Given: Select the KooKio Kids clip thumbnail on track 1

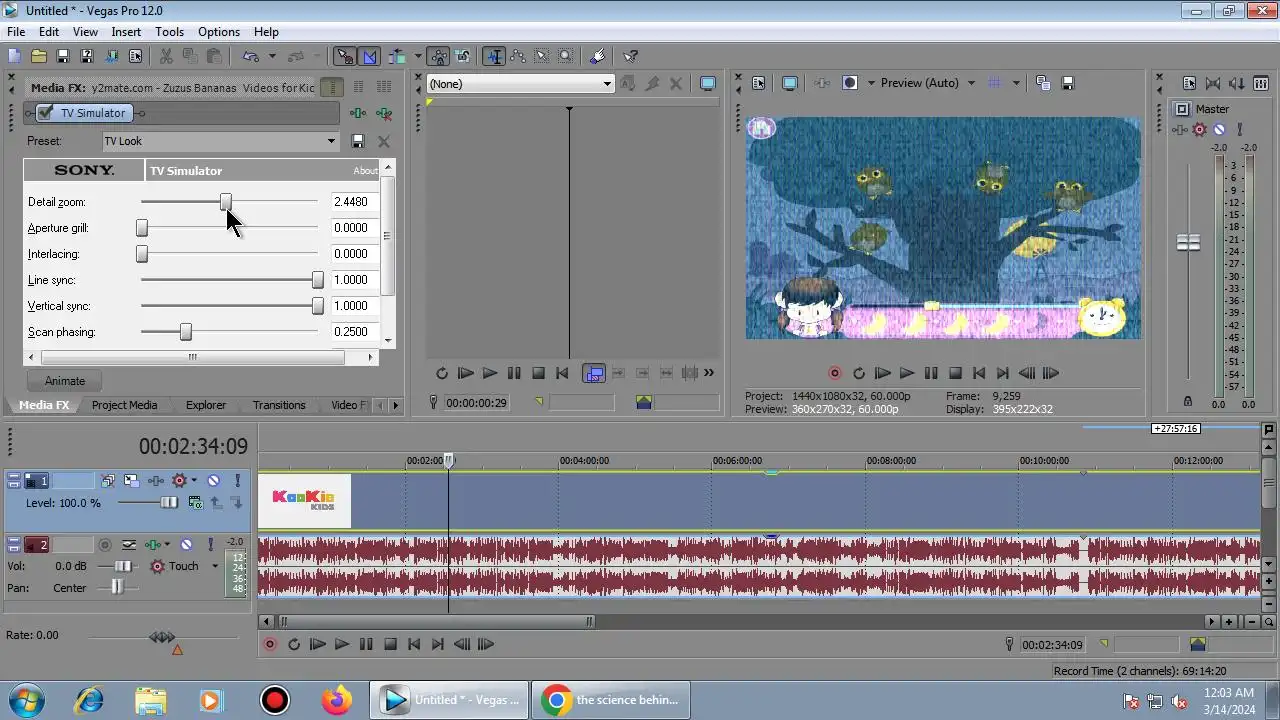Looking at the screenshot, I should (x=304, y=501).
